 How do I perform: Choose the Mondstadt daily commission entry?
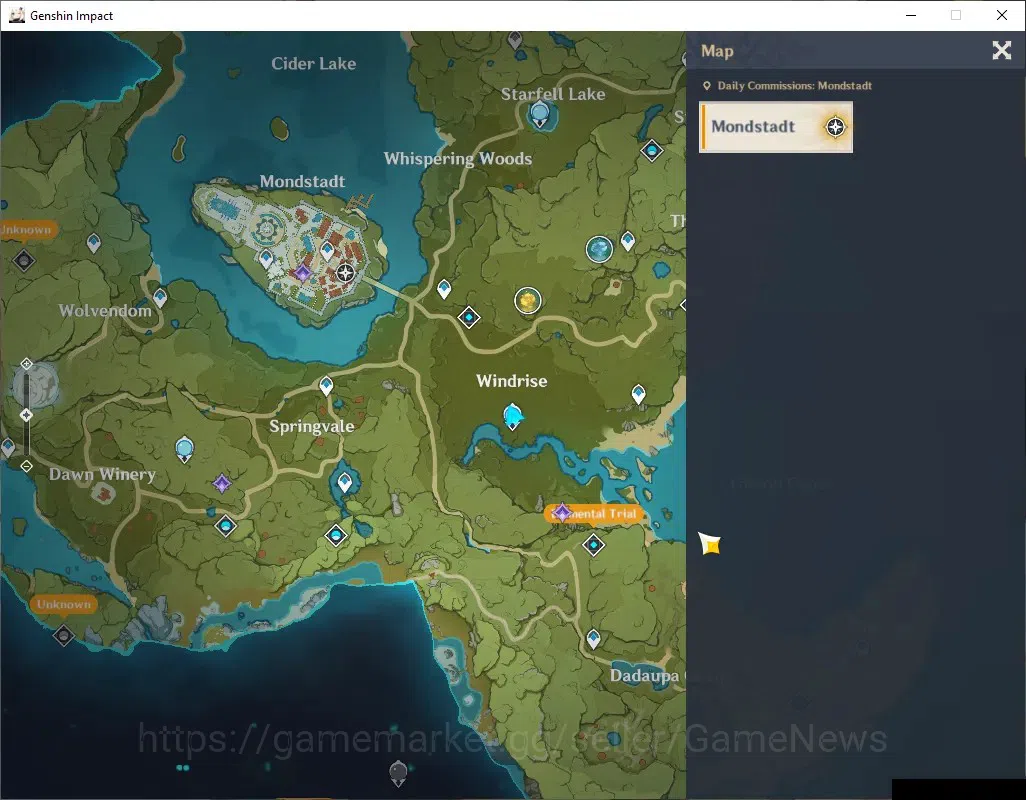[776, 127]
